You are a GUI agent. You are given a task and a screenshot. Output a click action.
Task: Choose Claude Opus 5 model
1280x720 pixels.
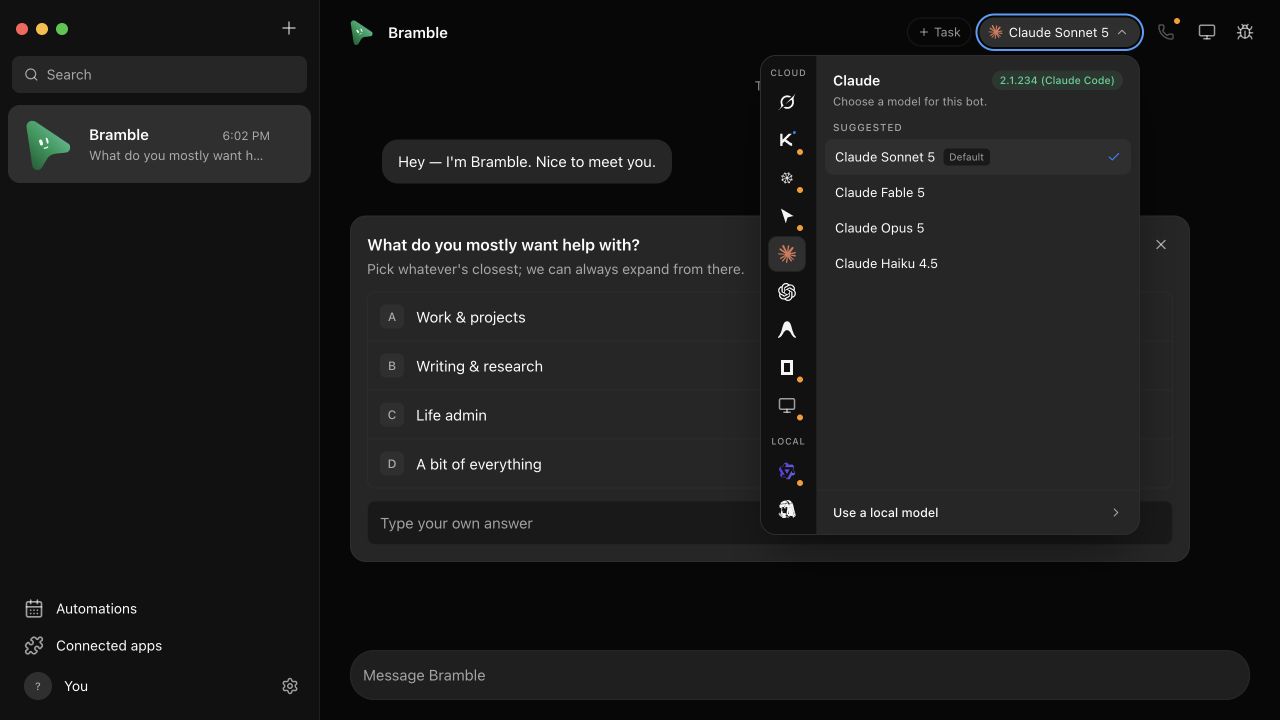tap(977, 228)
